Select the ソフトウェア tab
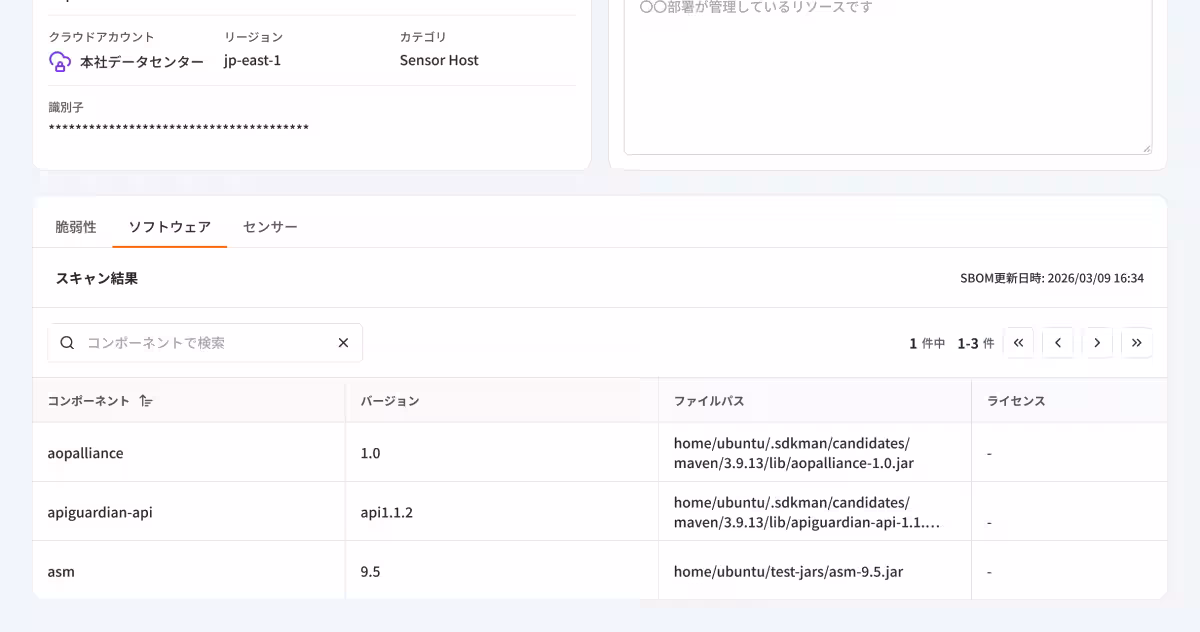Screen dimensions: 1200x632 point(169,226)
